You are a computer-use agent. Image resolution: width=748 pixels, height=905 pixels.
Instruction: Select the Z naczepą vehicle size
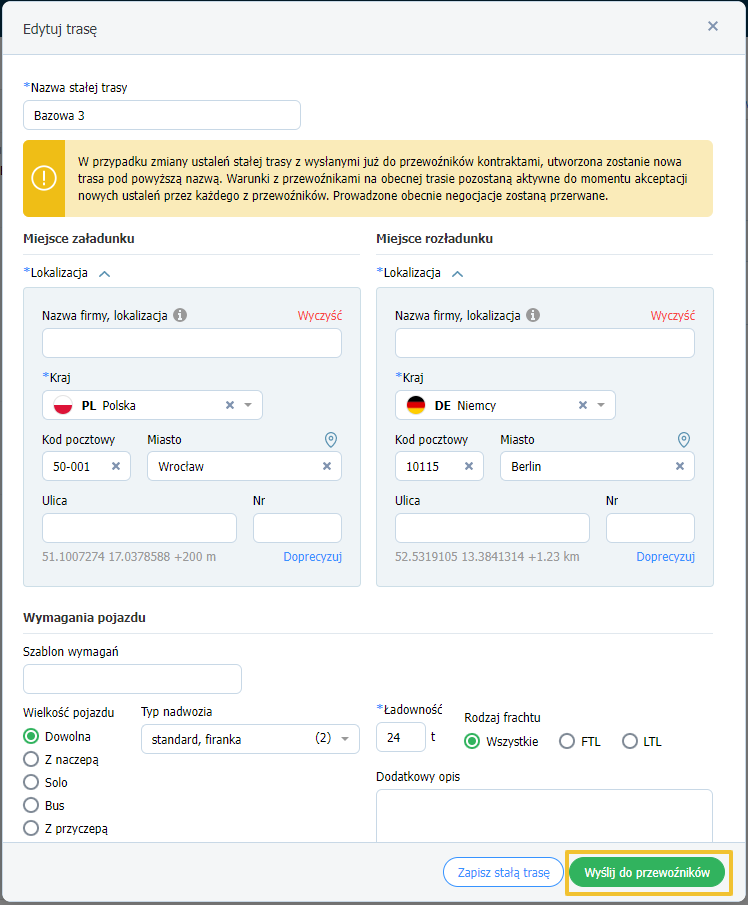(x=31, y=759)
